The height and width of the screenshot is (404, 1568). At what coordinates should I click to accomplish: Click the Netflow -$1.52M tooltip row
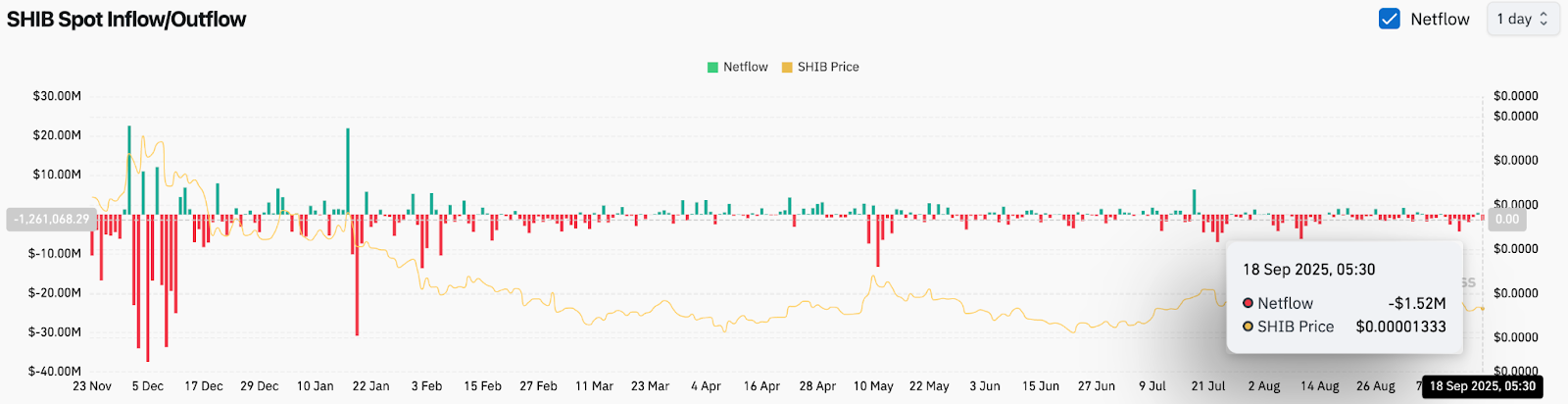(1344, 303)
